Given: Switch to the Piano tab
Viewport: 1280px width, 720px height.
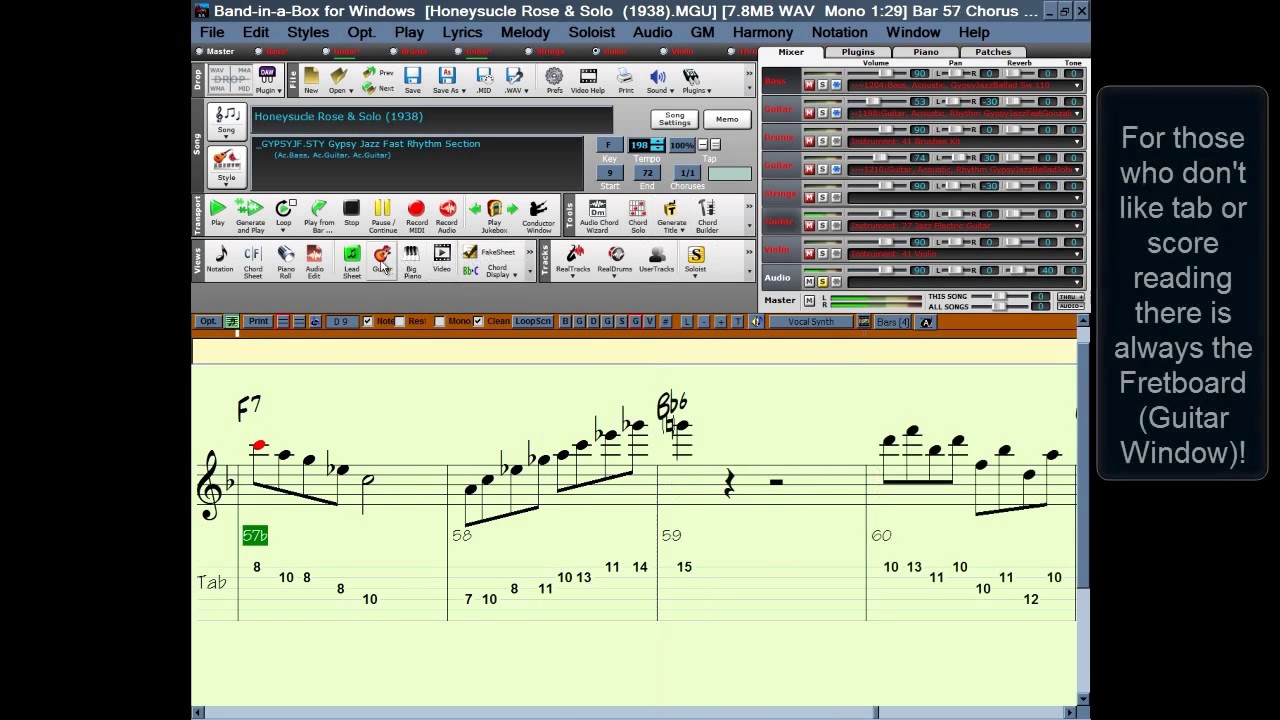Looking at the screenshot, I should 925,52.
